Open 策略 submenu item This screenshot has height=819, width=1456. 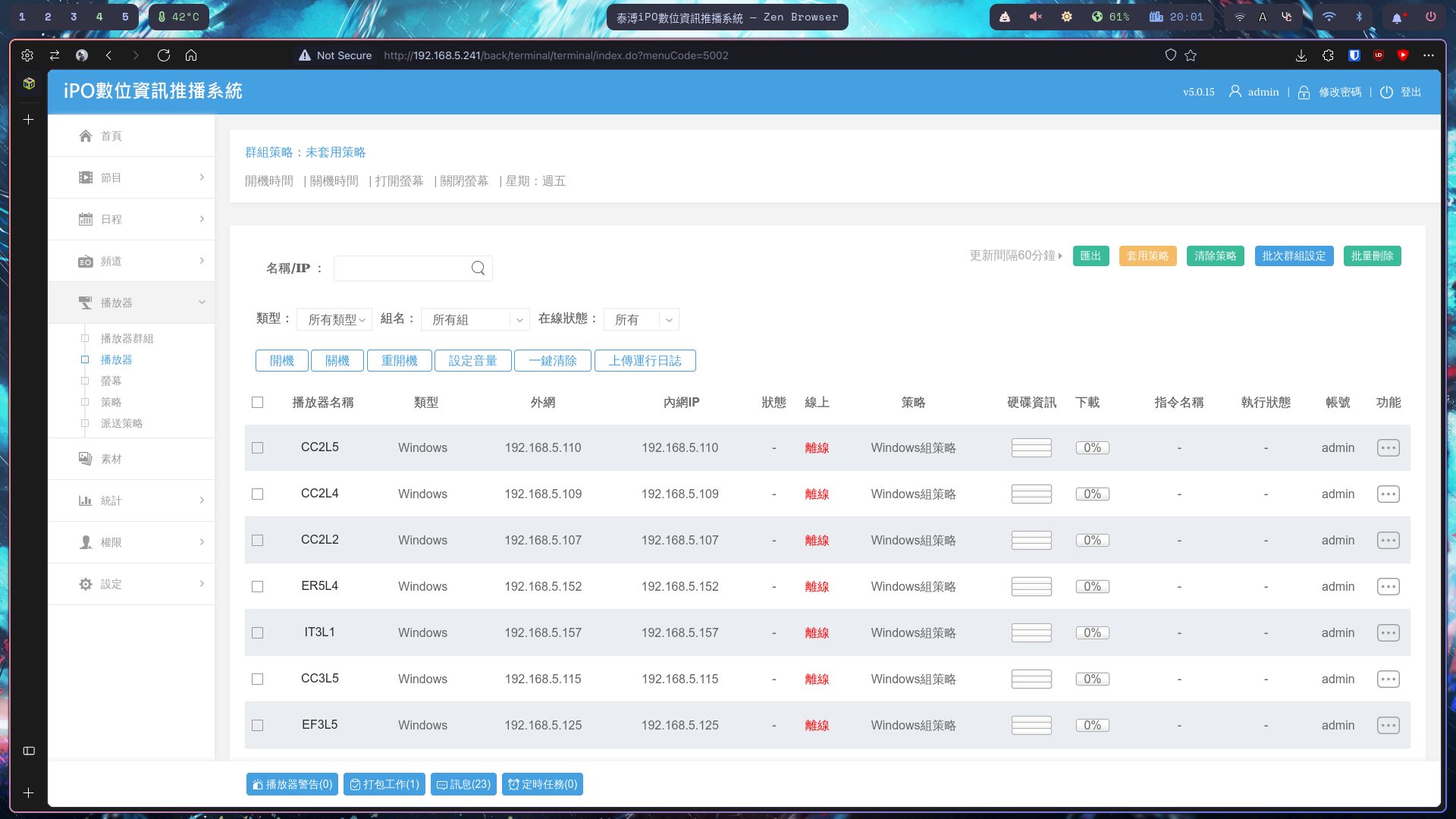click(111, 402)
